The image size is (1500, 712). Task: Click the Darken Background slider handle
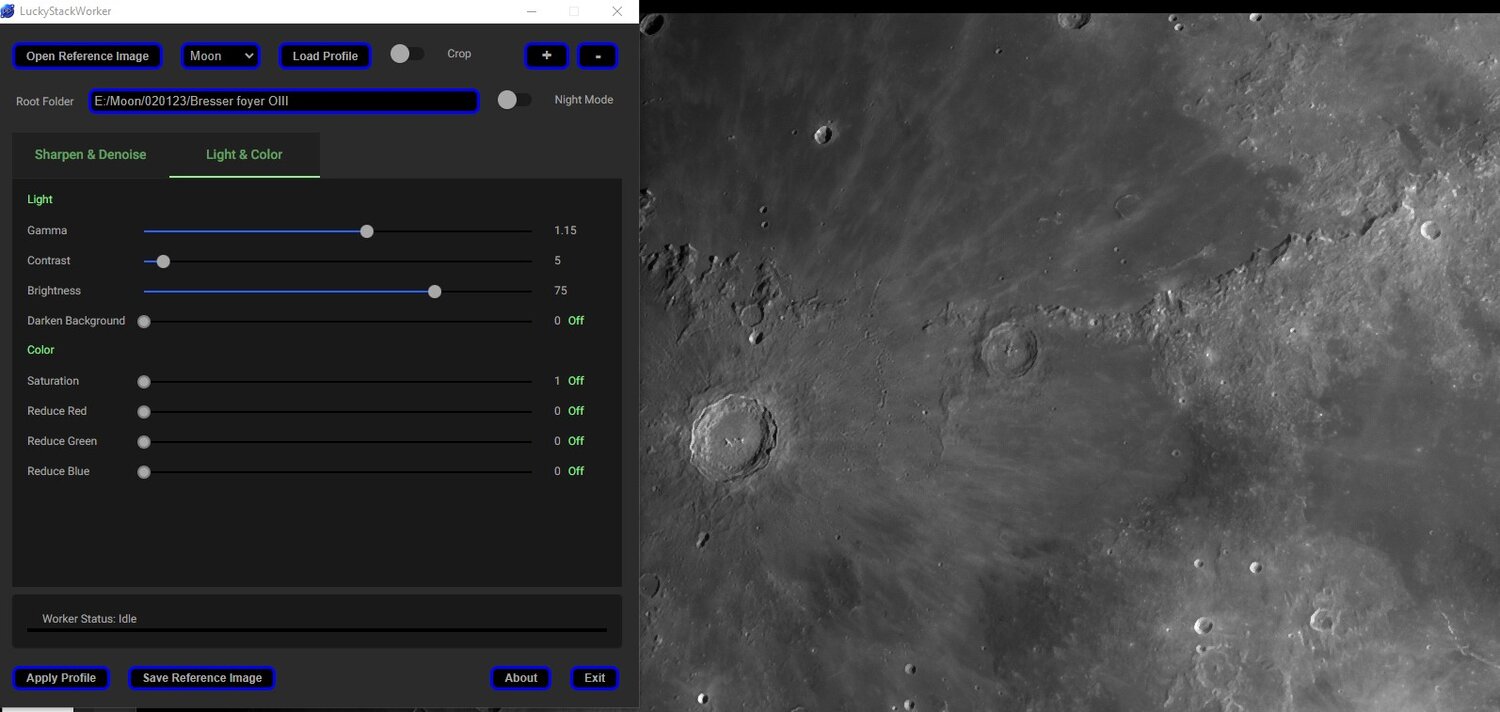[x=144, y=321]
